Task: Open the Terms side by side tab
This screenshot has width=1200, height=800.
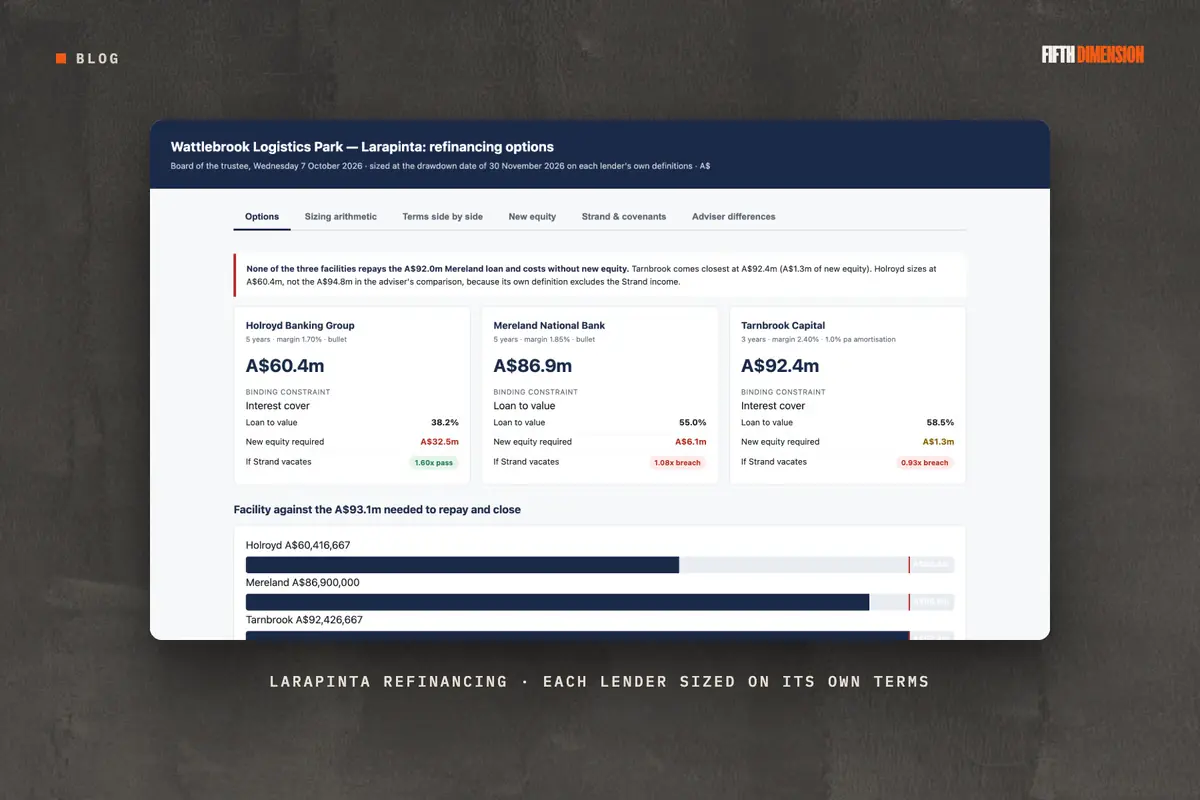Action: [443, 216]
